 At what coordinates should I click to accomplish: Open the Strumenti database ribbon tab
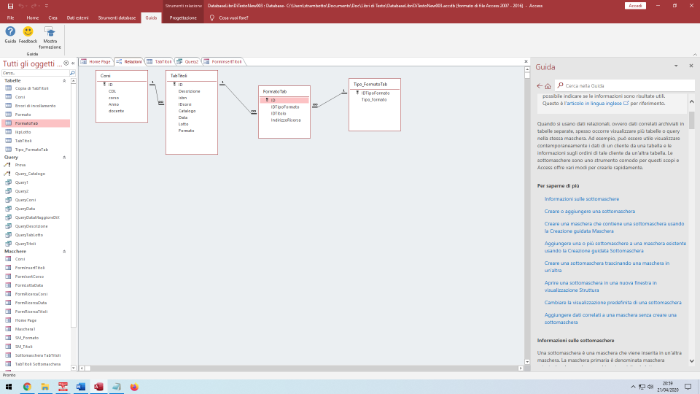click(x=117, y=18)
